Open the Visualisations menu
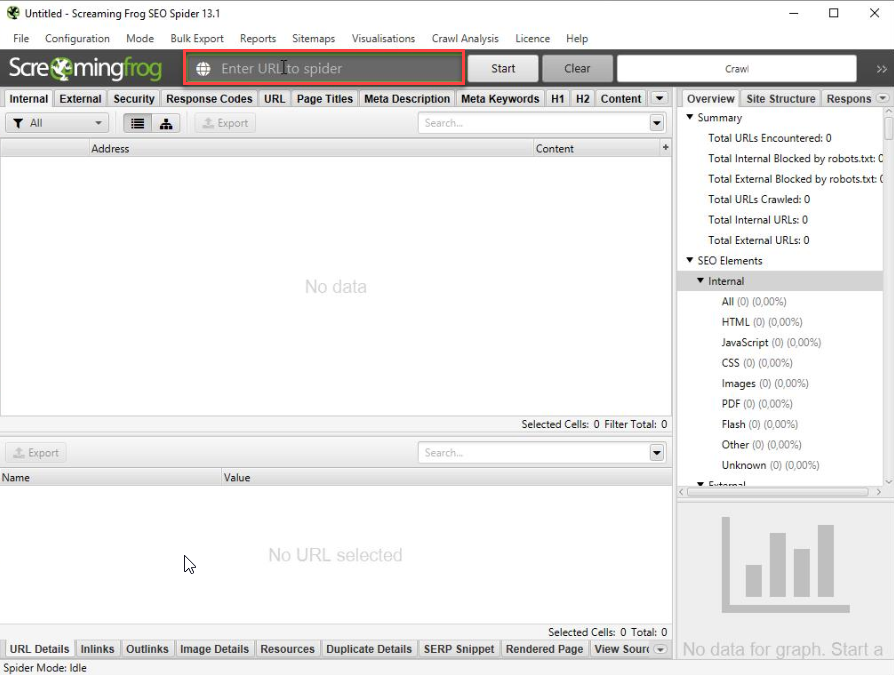The image size is (894, 675). pyautogui.click(x=383, y=38)
